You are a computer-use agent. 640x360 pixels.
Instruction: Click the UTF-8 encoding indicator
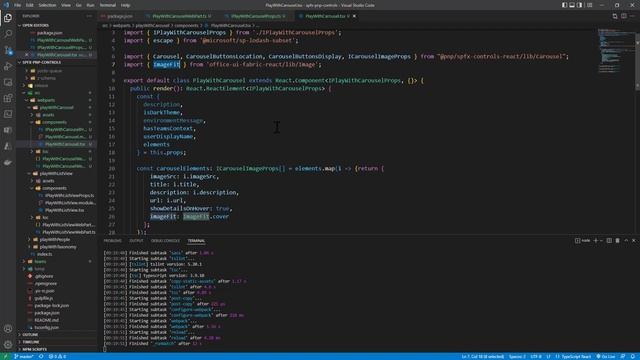pos(536,356)
